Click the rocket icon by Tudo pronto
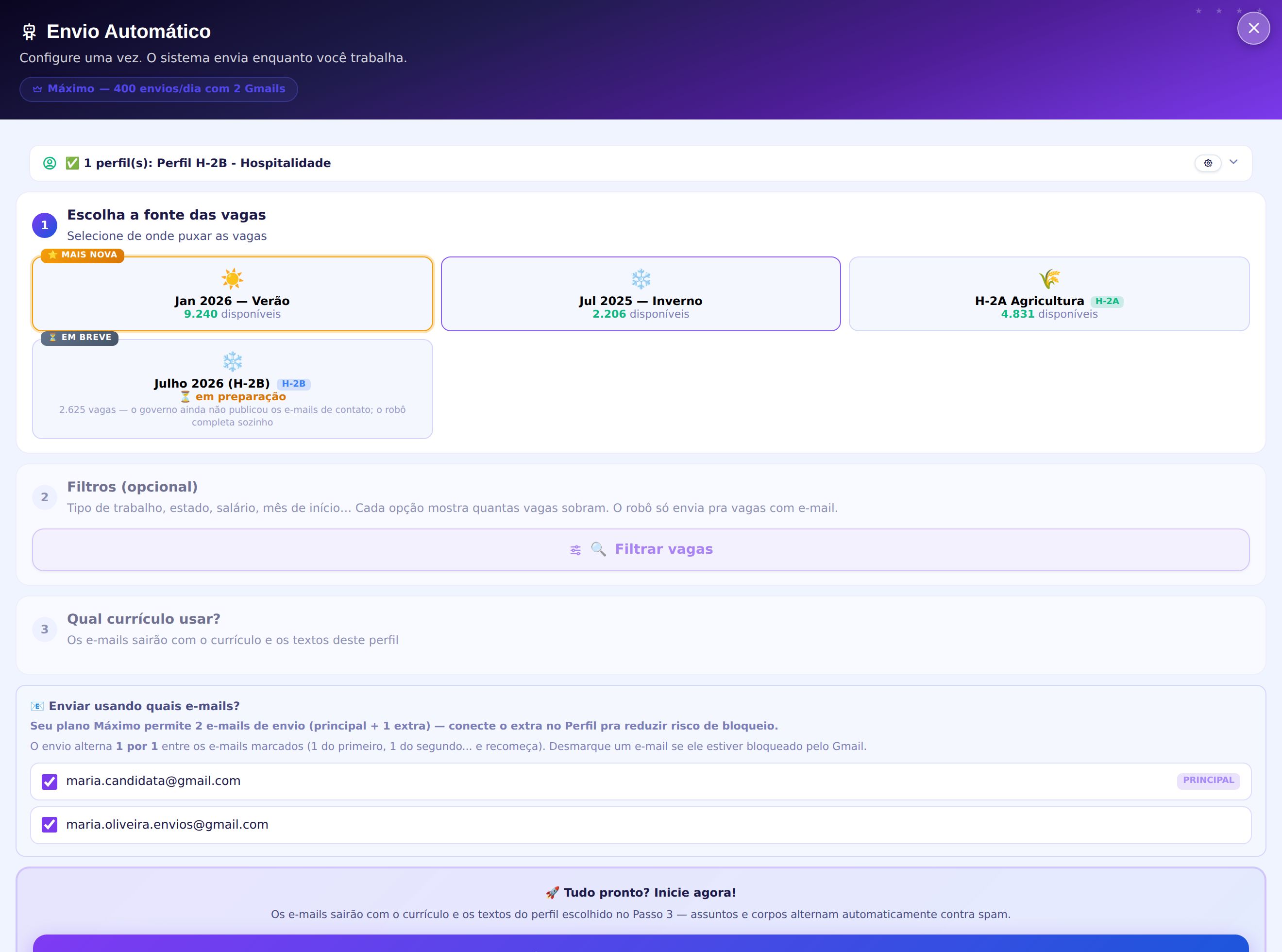The height and width of the screenshot is (952, 1282). click(x=552, y=893)
